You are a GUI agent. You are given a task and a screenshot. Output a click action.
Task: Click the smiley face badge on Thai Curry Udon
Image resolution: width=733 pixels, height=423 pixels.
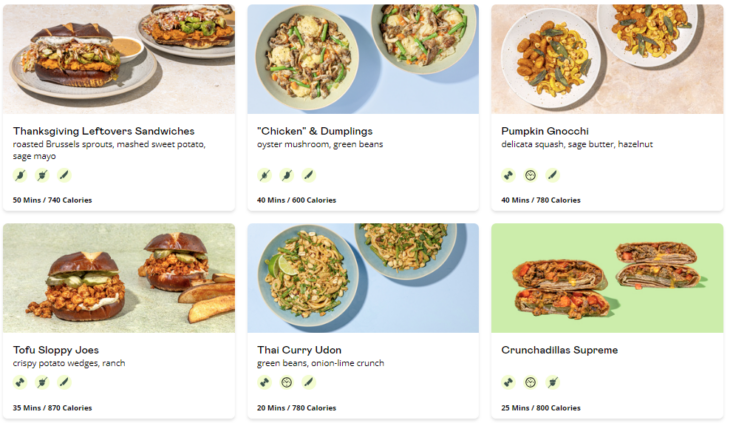[286, 382]
